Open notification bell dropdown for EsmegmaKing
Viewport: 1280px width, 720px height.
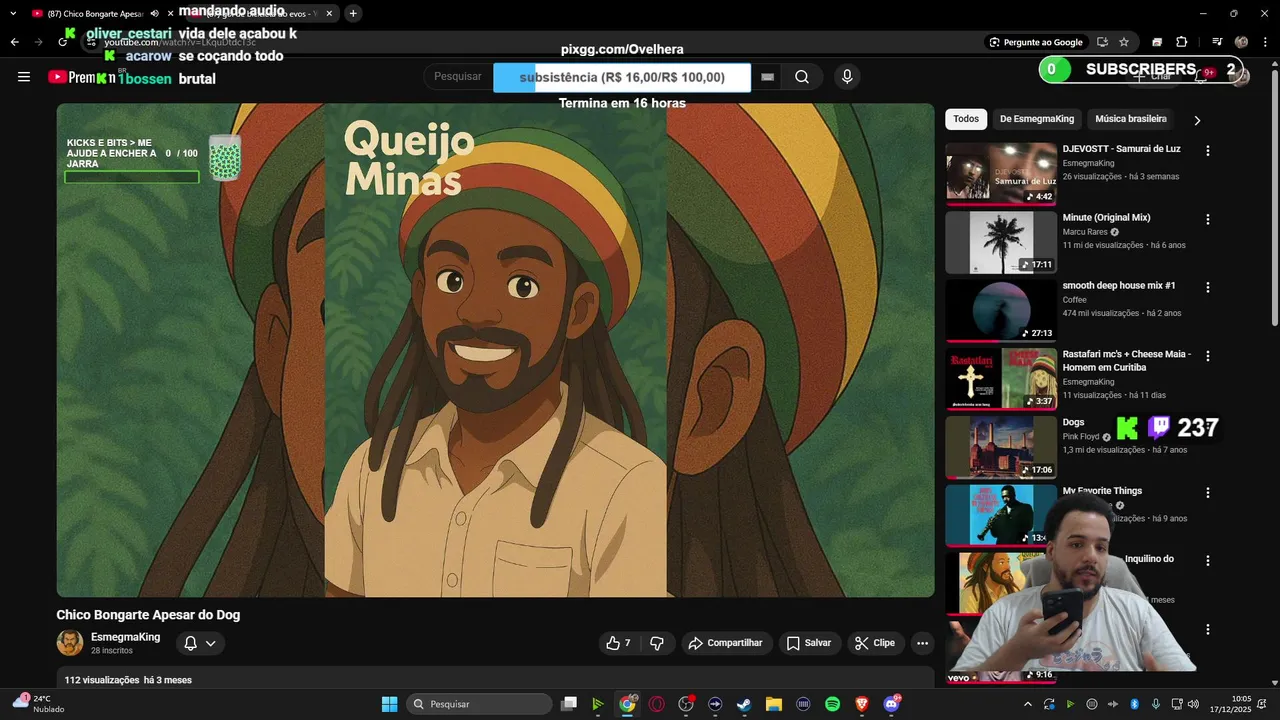tap(200, 643)
